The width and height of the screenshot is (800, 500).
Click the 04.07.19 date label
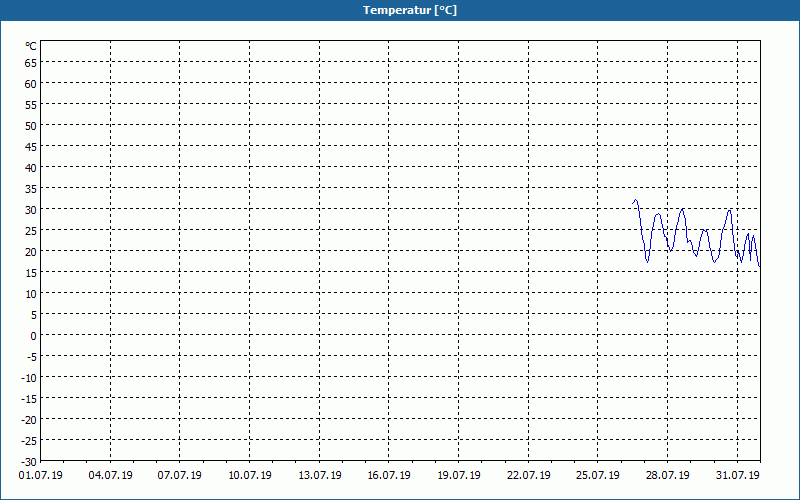[110, 476]
